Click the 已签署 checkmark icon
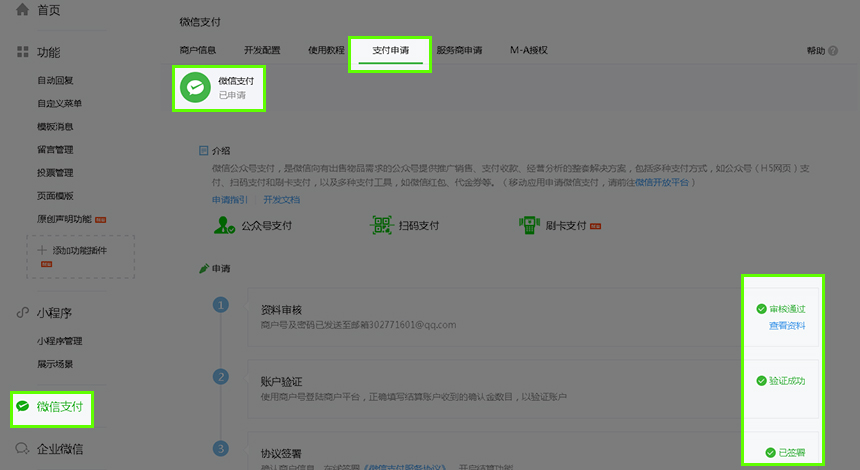The height and width of the screenshot is (470, 860). tap(771, 453)
